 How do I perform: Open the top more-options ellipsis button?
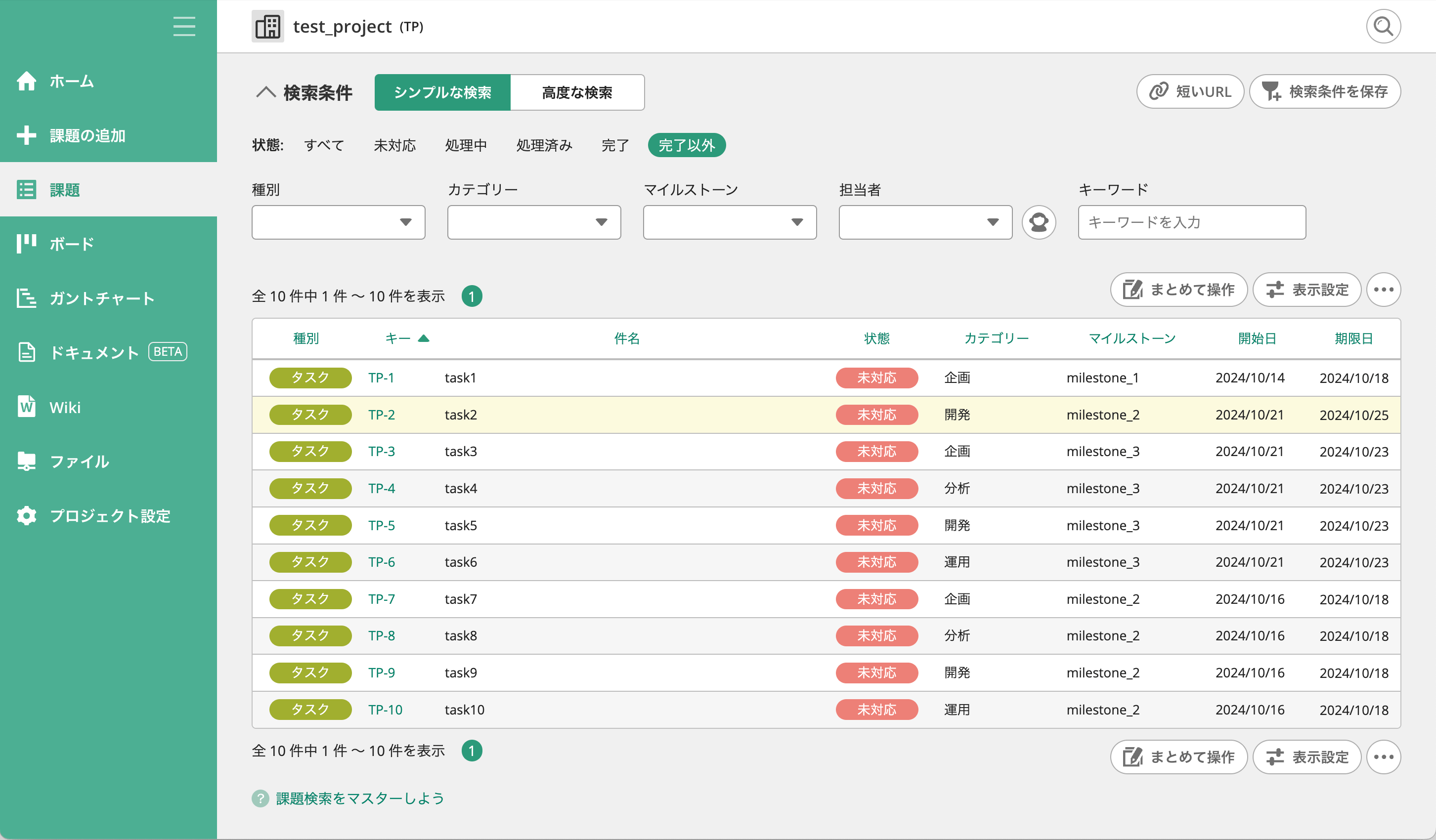pyautogui.click(x=1383, y=290)
